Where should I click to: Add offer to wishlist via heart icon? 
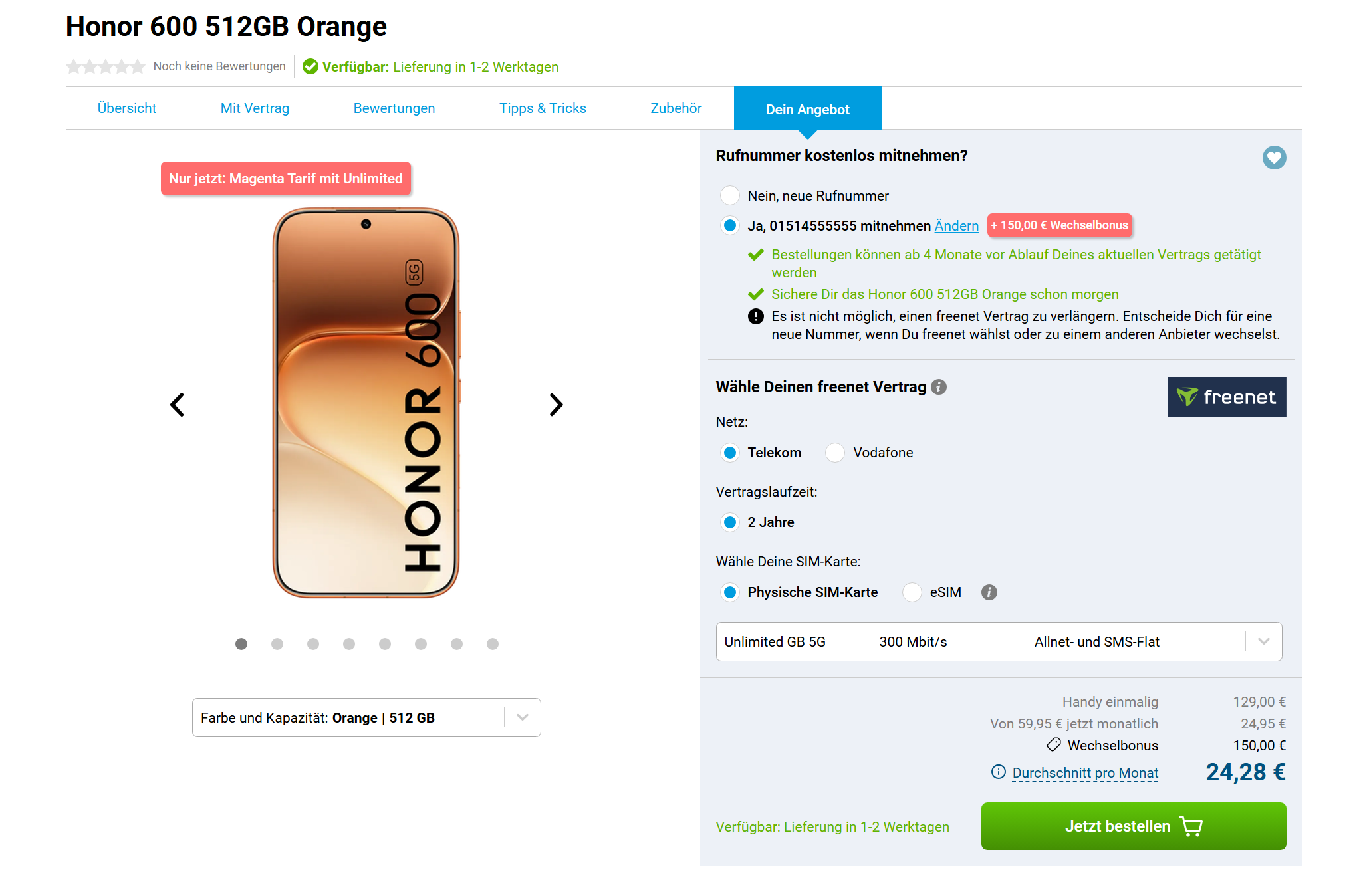tap(1274, 158)
